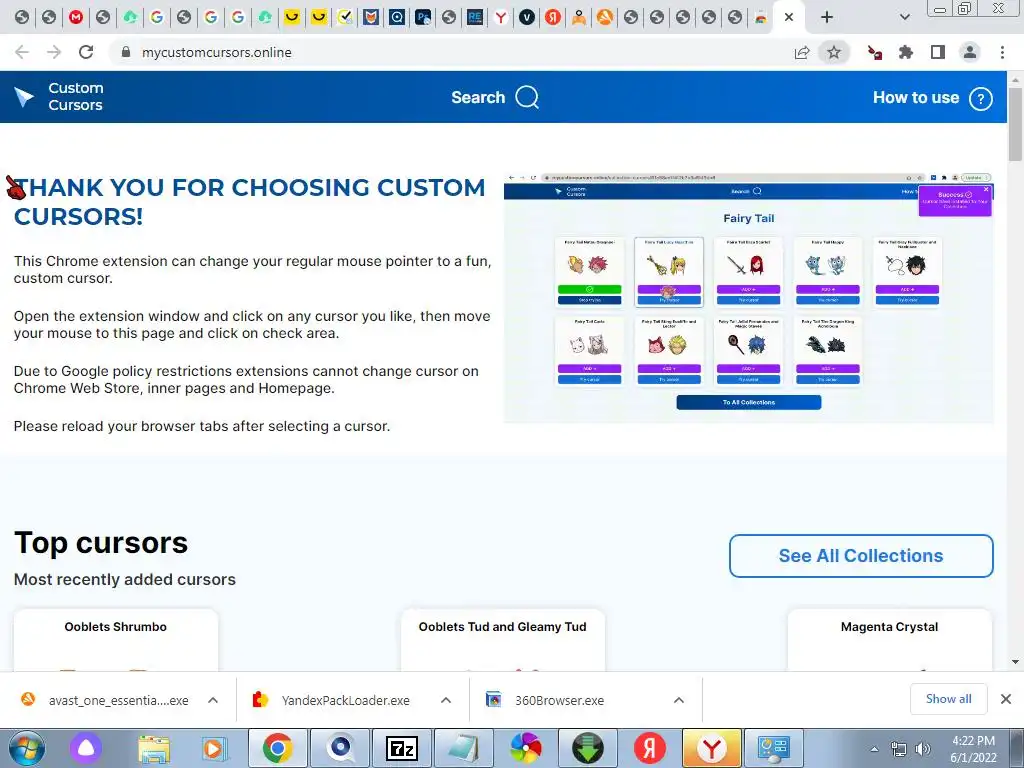The height and width of the screenshot is (768, 1024).
Task: Show all downloads
Action: tap(948, 699)
